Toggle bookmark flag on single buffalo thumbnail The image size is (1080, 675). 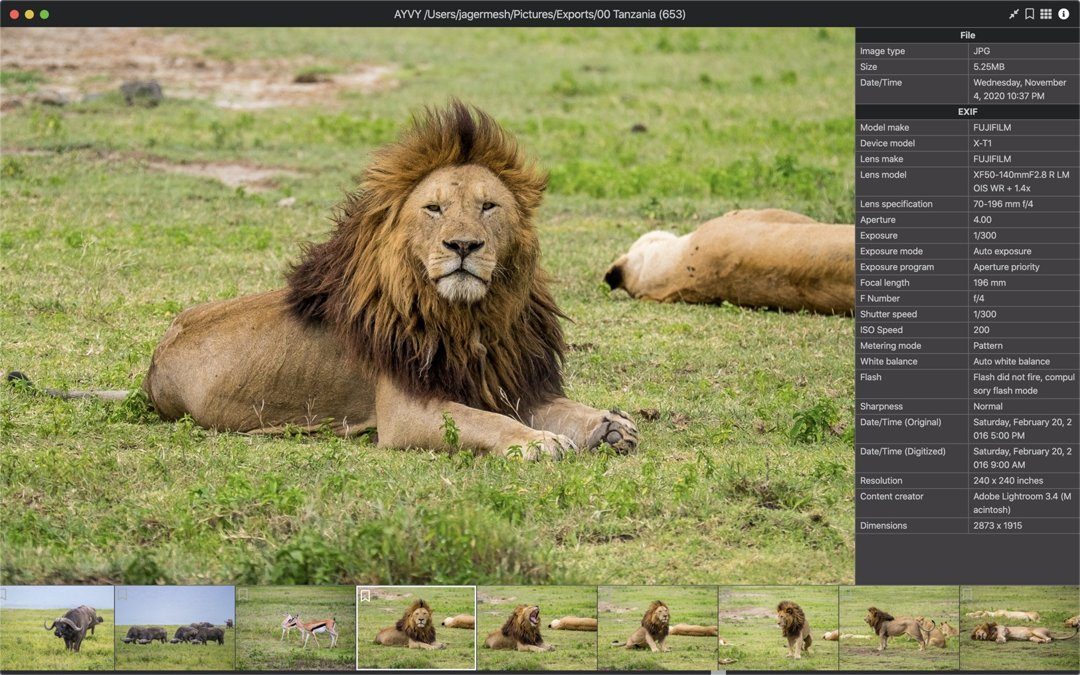(x=3, y=594)
